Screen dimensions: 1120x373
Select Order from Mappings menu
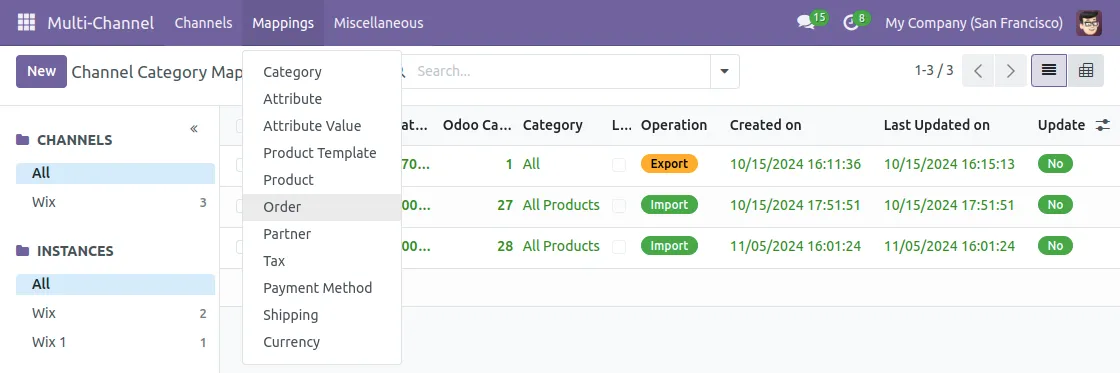tap(322, 207)
